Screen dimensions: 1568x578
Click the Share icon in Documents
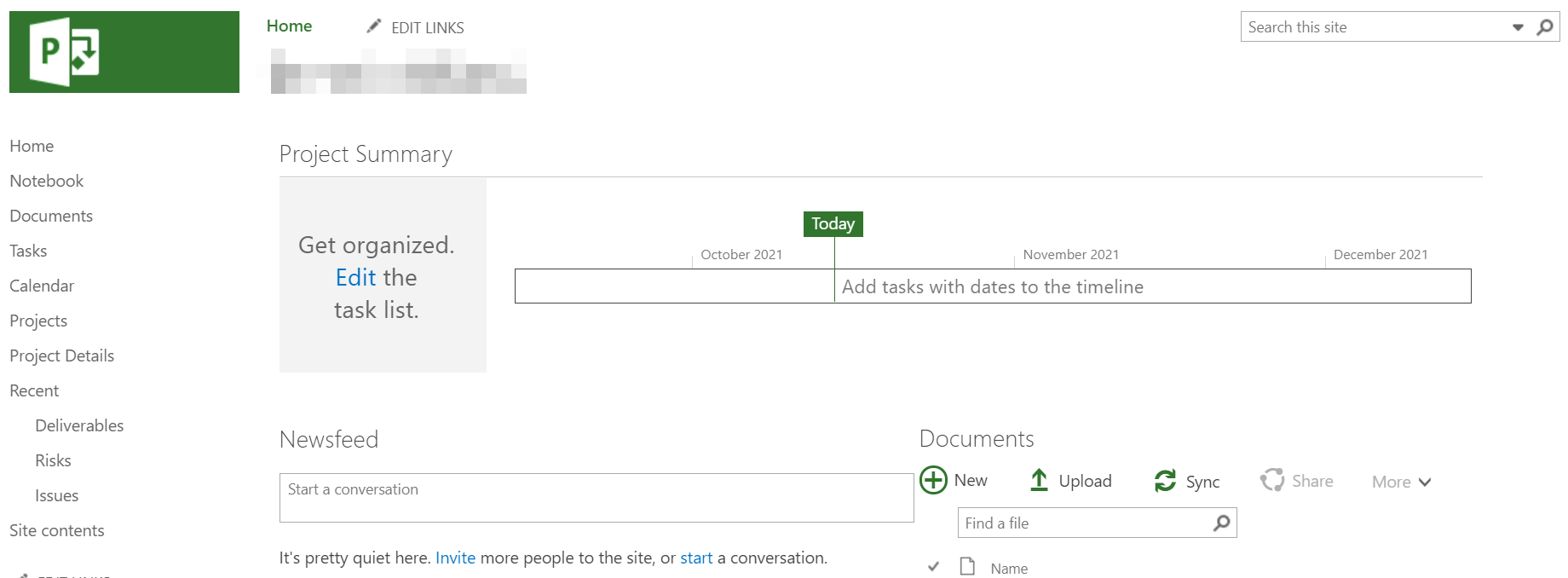tap(1271, 480)
